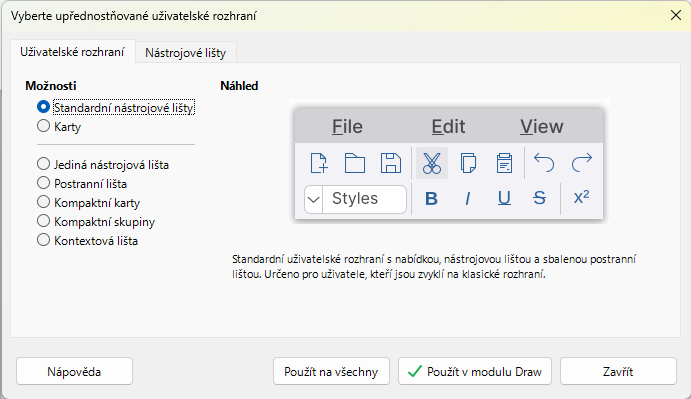
Task: Select the Karty radio button
Action: [59, 127]
